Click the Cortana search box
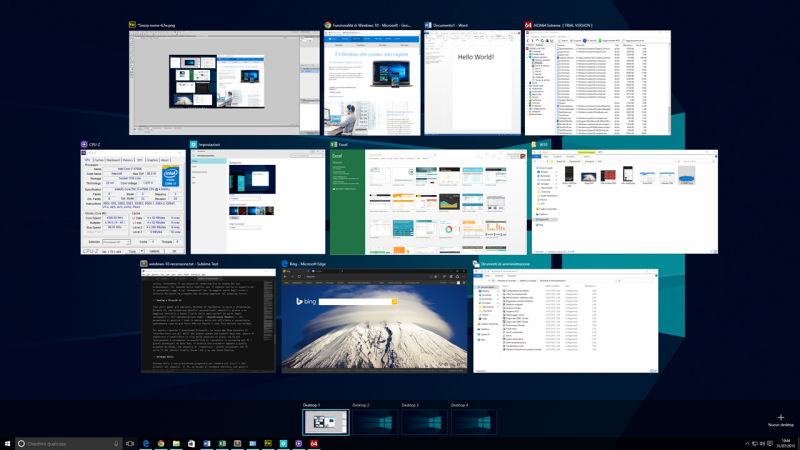 67,443
